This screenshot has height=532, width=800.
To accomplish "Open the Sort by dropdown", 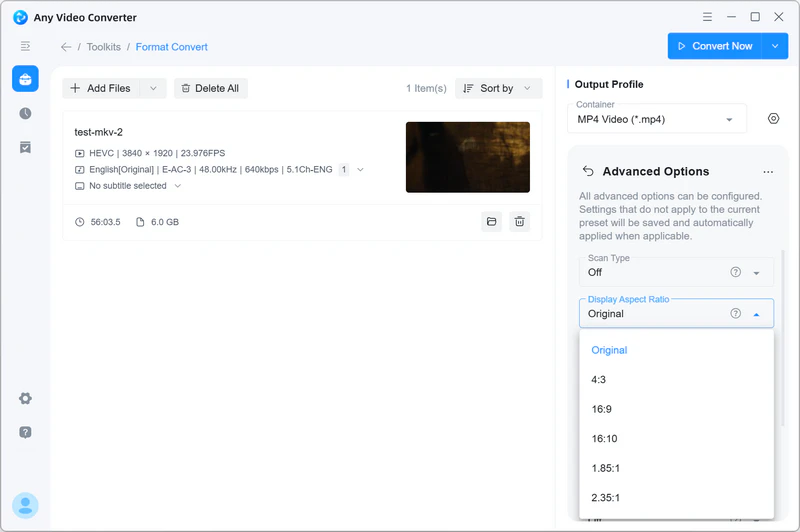I will click(x=498, y=88).
